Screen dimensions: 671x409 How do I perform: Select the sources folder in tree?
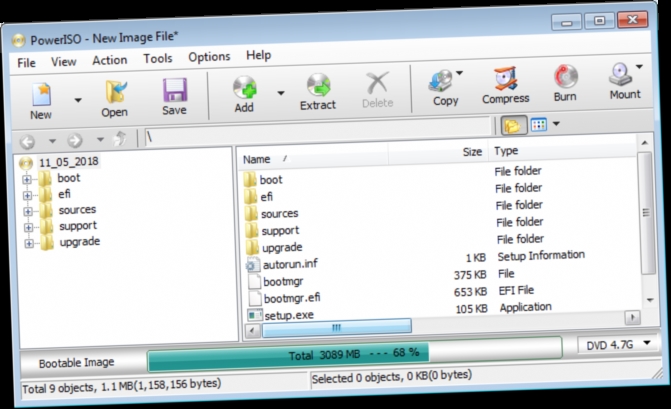pos(77,210)
